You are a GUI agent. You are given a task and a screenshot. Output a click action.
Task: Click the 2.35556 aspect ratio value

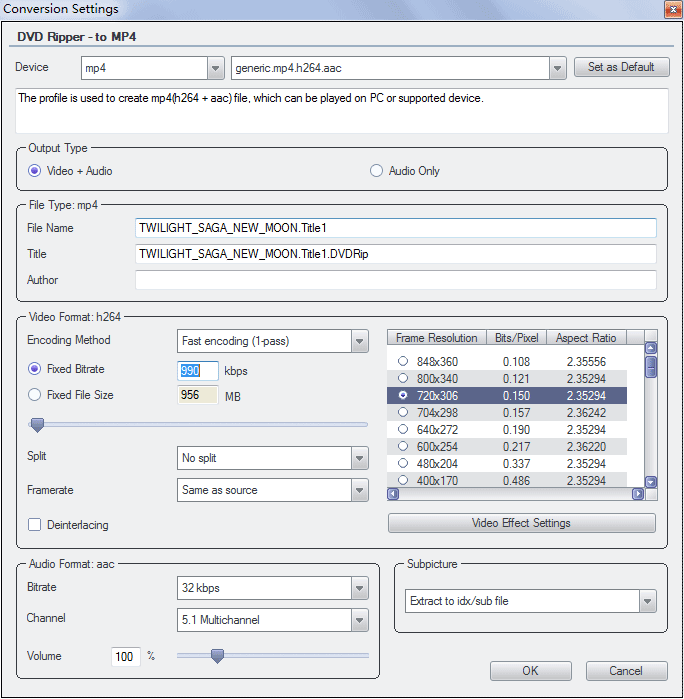[586, 362]
